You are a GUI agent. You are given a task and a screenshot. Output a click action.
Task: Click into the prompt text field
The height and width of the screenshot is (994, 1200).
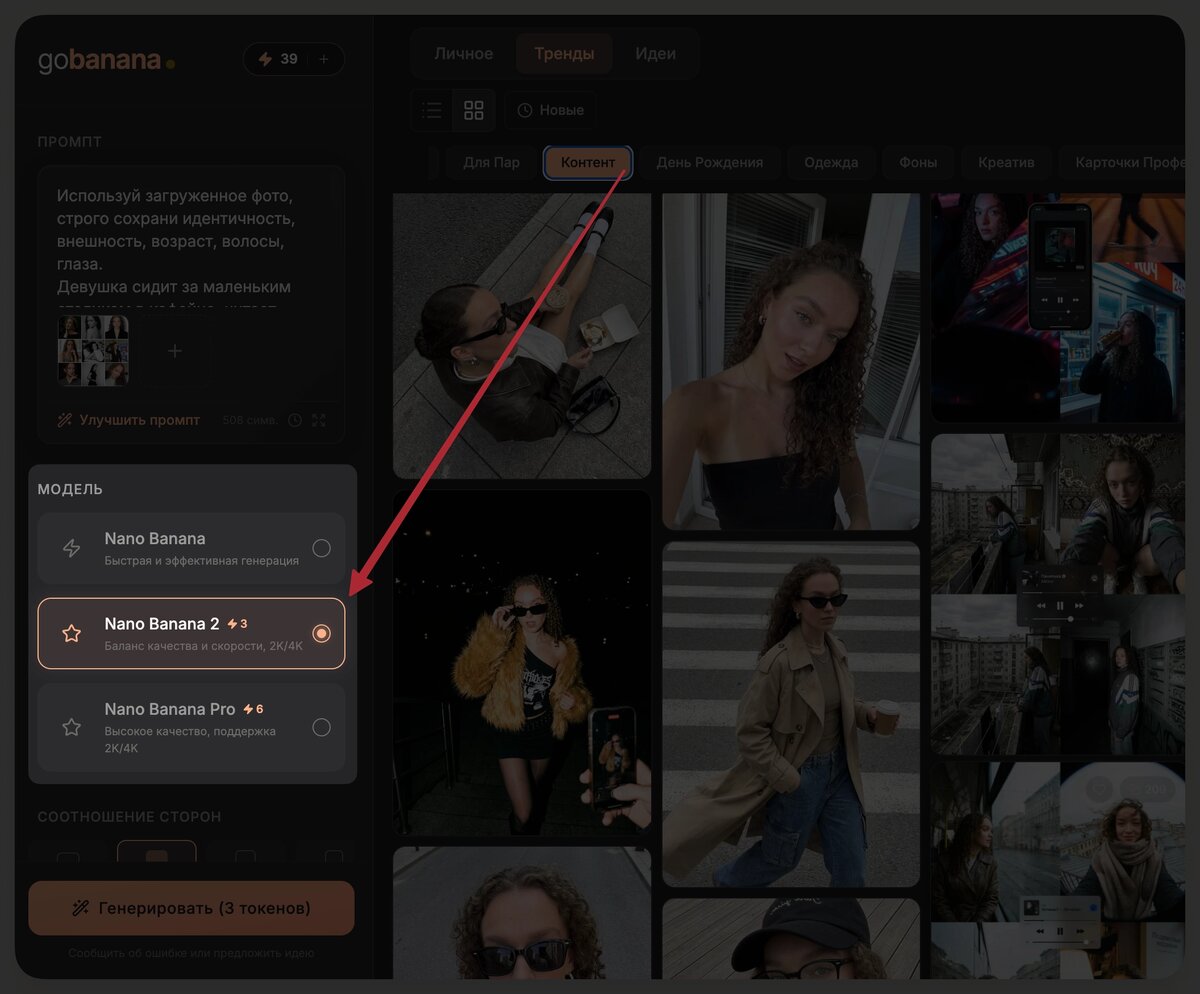point(190,241)
